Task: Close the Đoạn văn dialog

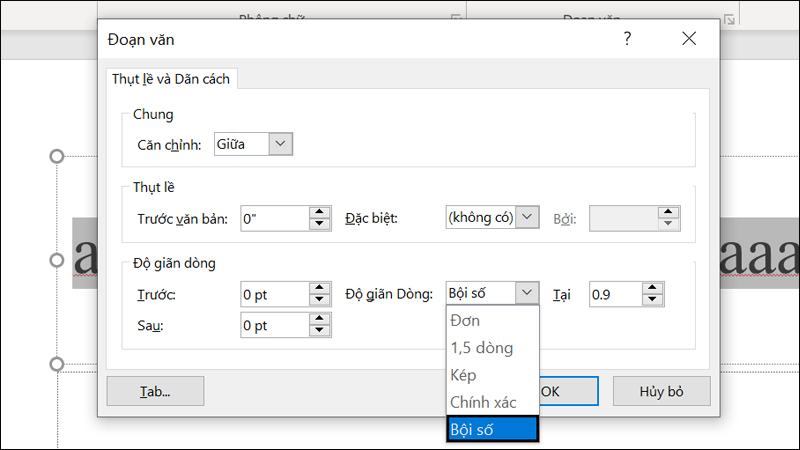Action: 688,39
